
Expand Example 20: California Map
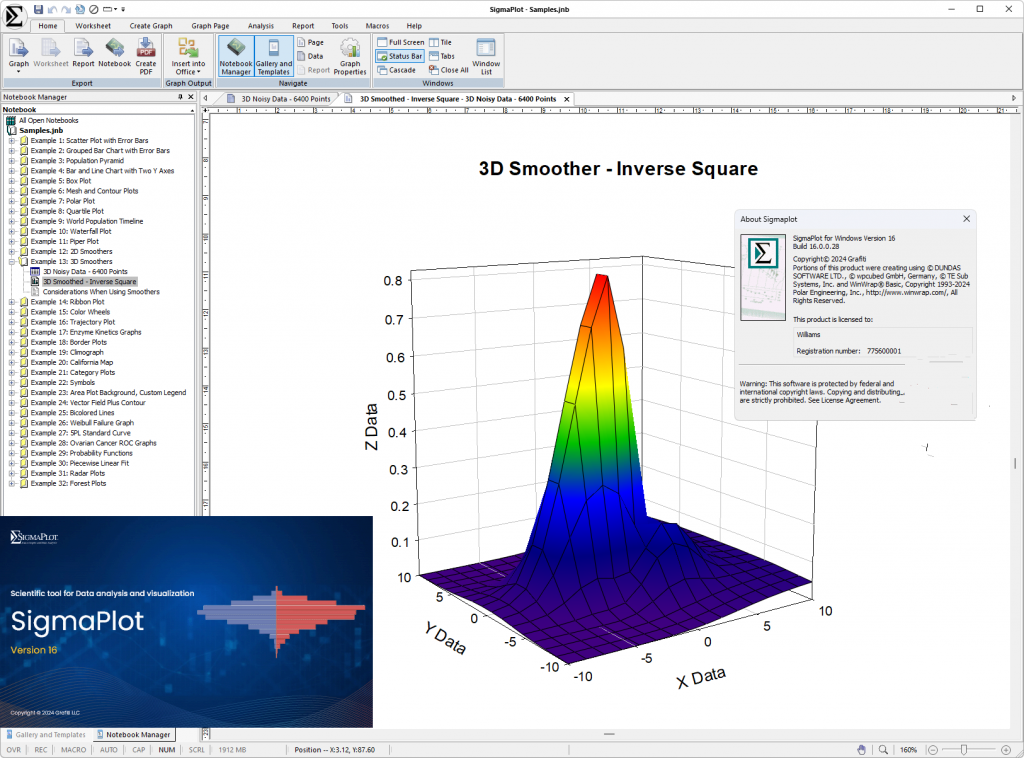point(11,362)
